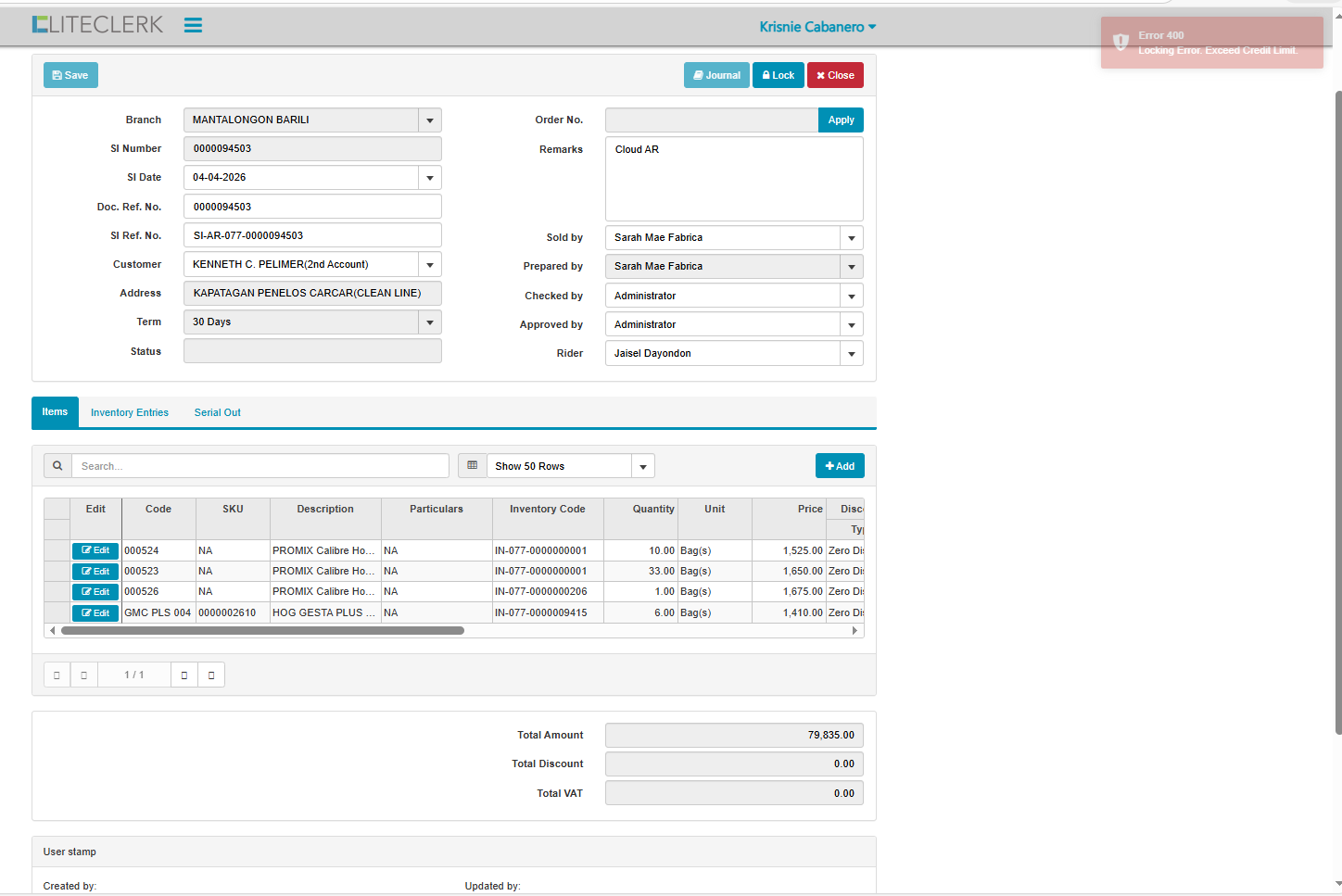Viewport: 1342px width, 896px height.
Task: Click the Add item button
Action: tap(840, 466)
